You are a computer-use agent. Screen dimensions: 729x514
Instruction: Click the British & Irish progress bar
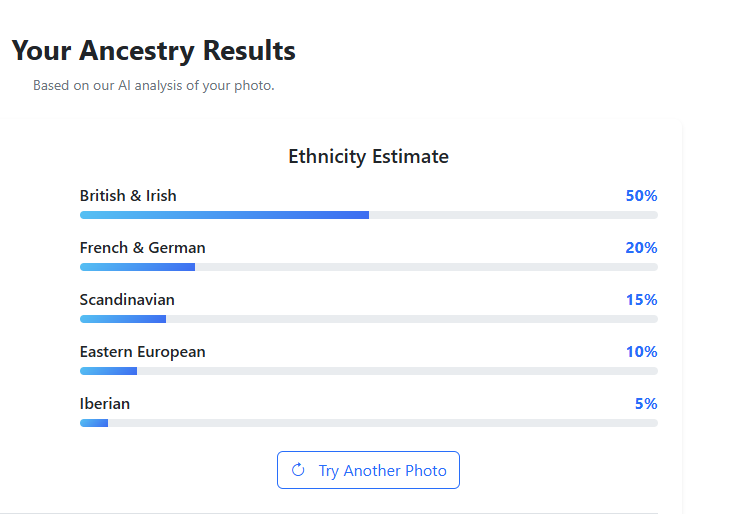point(368,215)
